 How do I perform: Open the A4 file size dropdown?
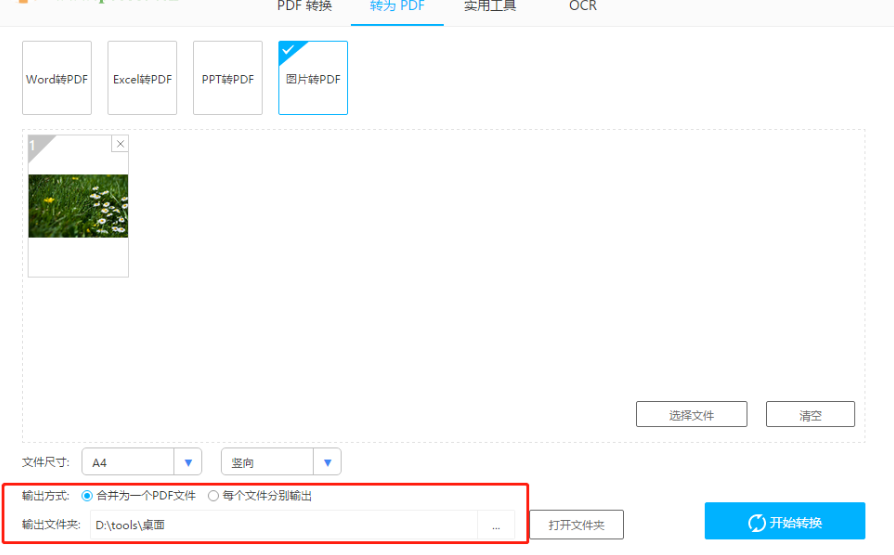[x=142, y=462]
